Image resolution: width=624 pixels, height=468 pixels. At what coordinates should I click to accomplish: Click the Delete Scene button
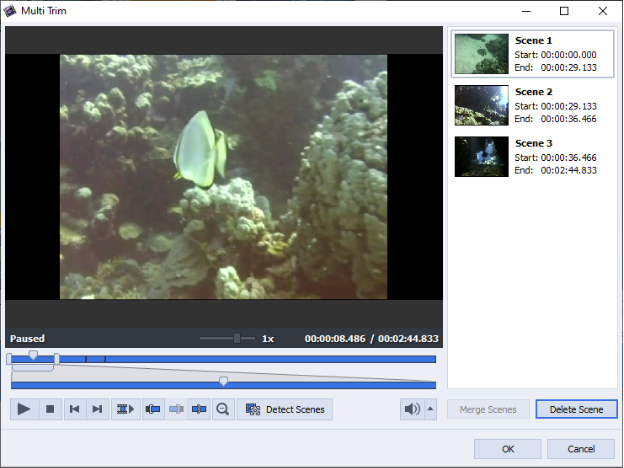(577, 409)
